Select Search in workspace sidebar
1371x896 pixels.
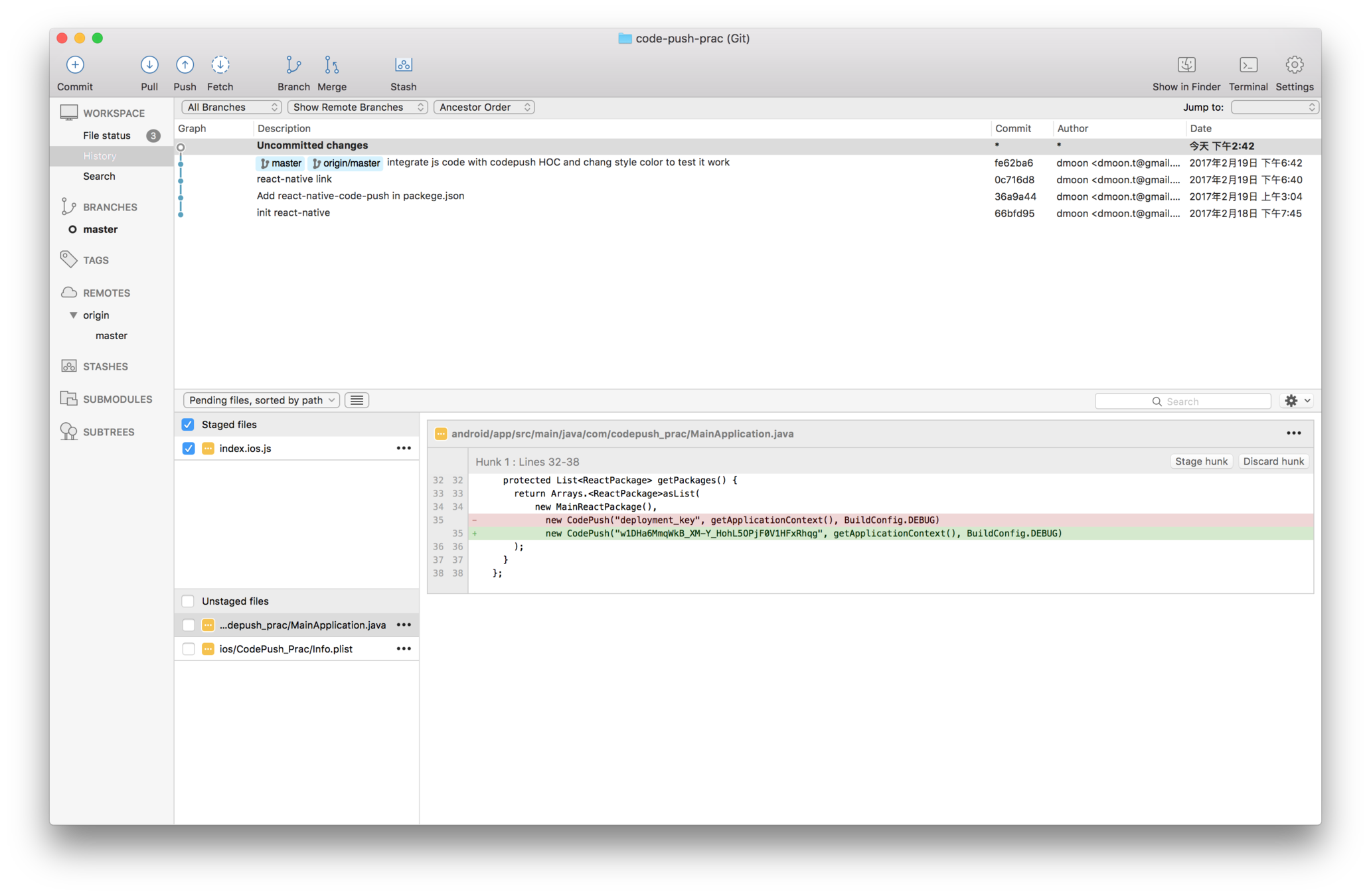coord(99,177)
